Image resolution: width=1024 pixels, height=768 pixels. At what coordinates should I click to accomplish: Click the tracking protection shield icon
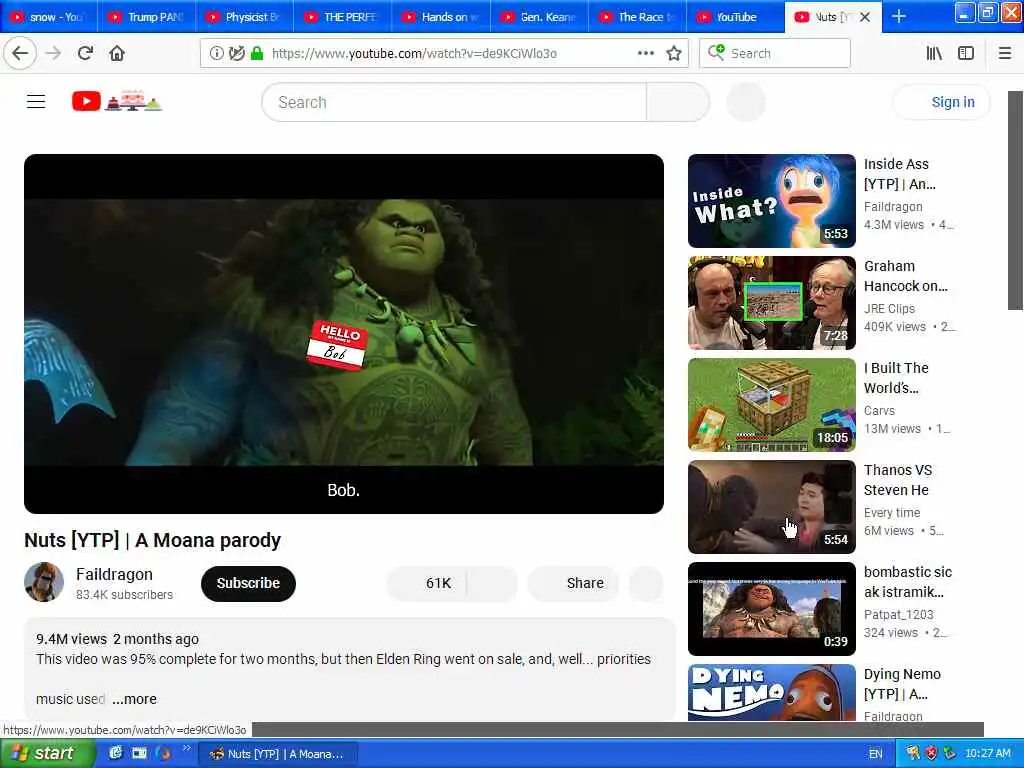click(x=236, y=54)
